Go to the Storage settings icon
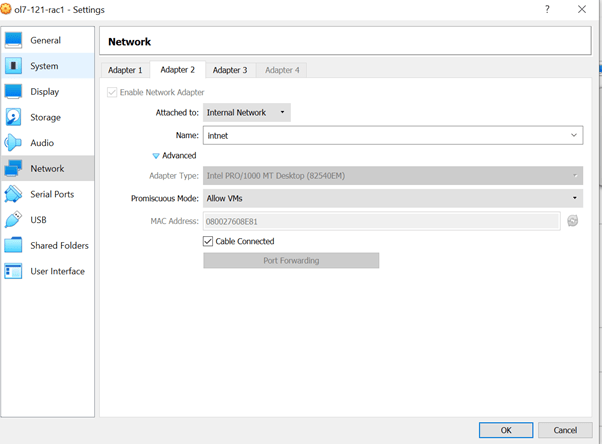602x444 pixels. point(13,118)
